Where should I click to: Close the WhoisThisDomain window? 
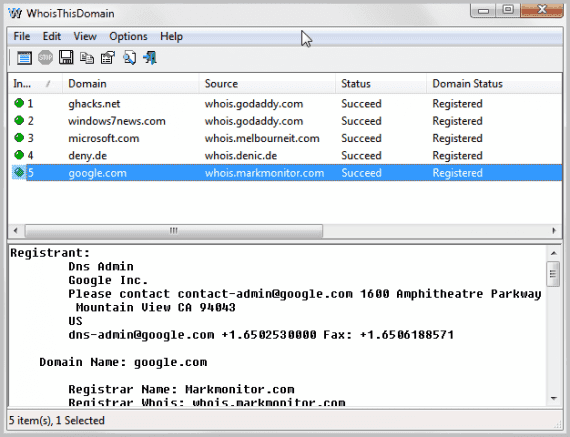point(541,11)
